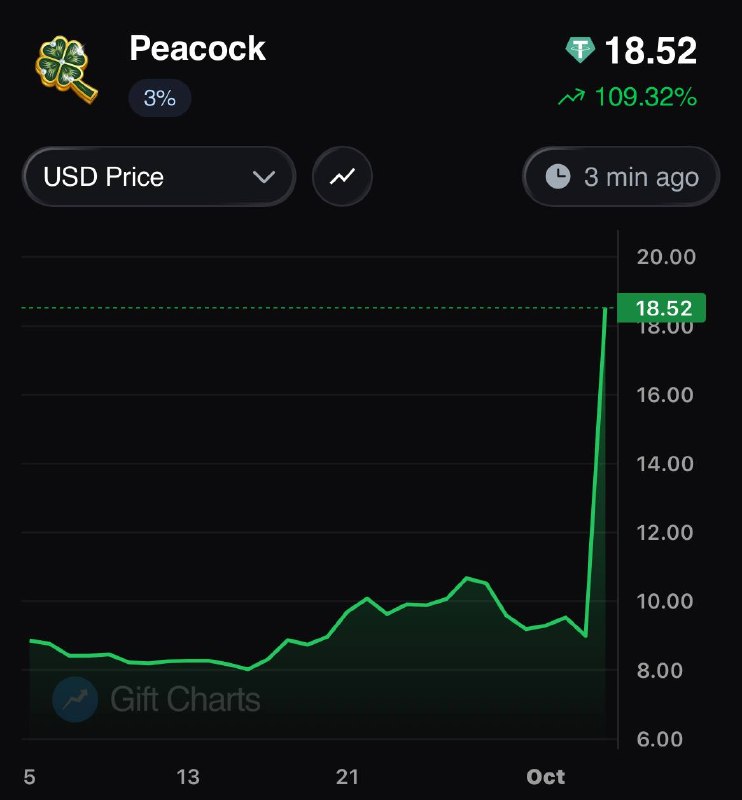The width and height of the screenshot is (742, 800).
Task: Click the 20.00 price axis label
Action: point(666,257)
